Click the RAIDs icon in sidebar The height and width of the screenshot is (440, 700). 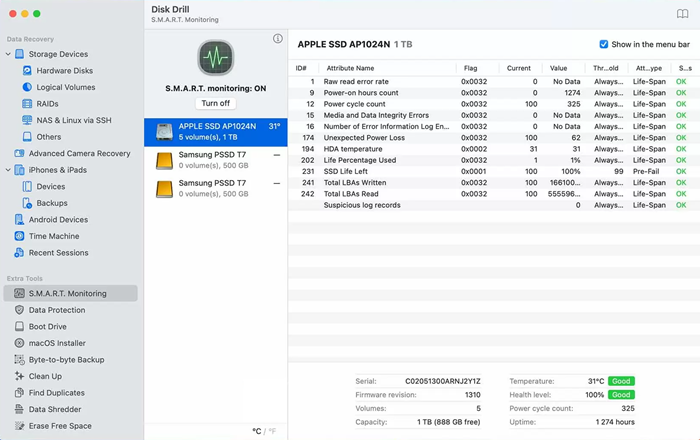pyautogui.click(x=27, y=104)
